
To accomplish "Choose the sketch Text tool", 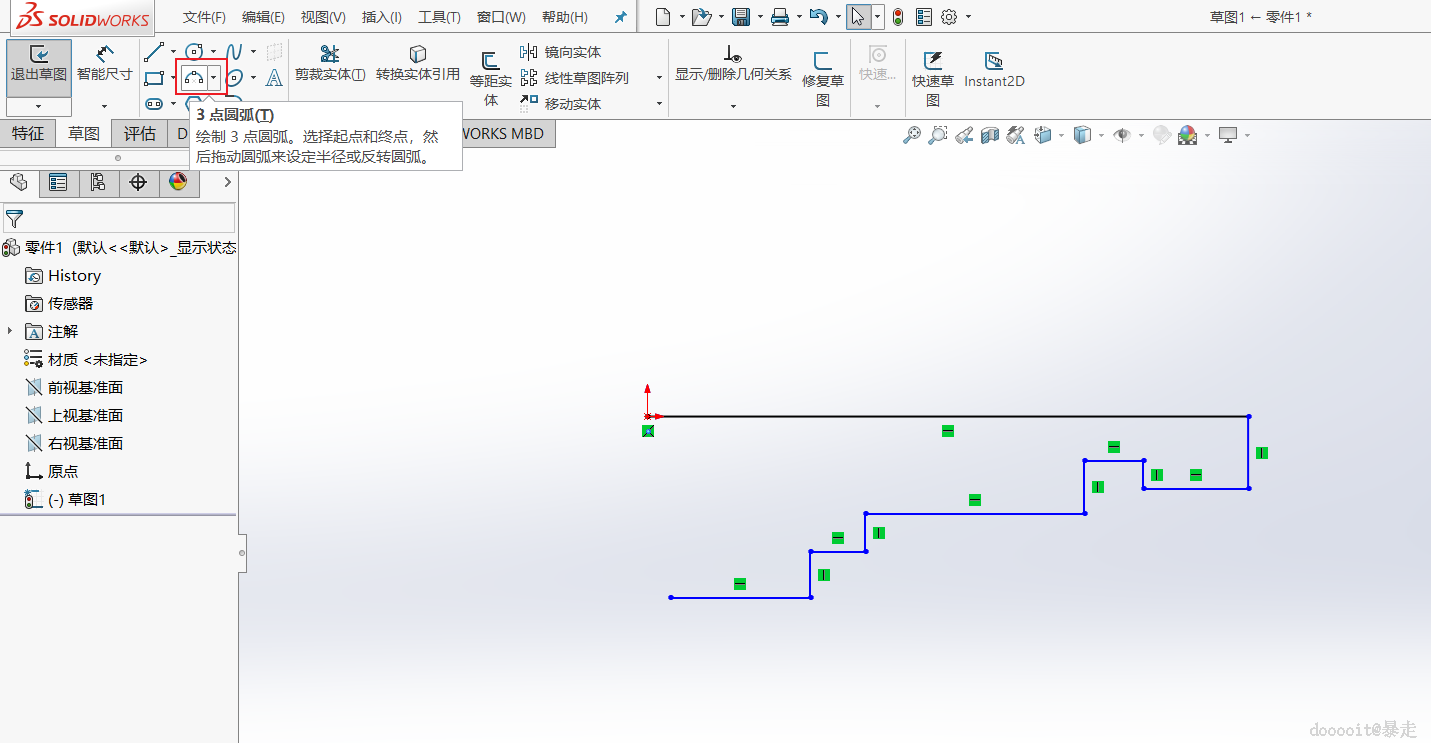I will pos(274,78).
